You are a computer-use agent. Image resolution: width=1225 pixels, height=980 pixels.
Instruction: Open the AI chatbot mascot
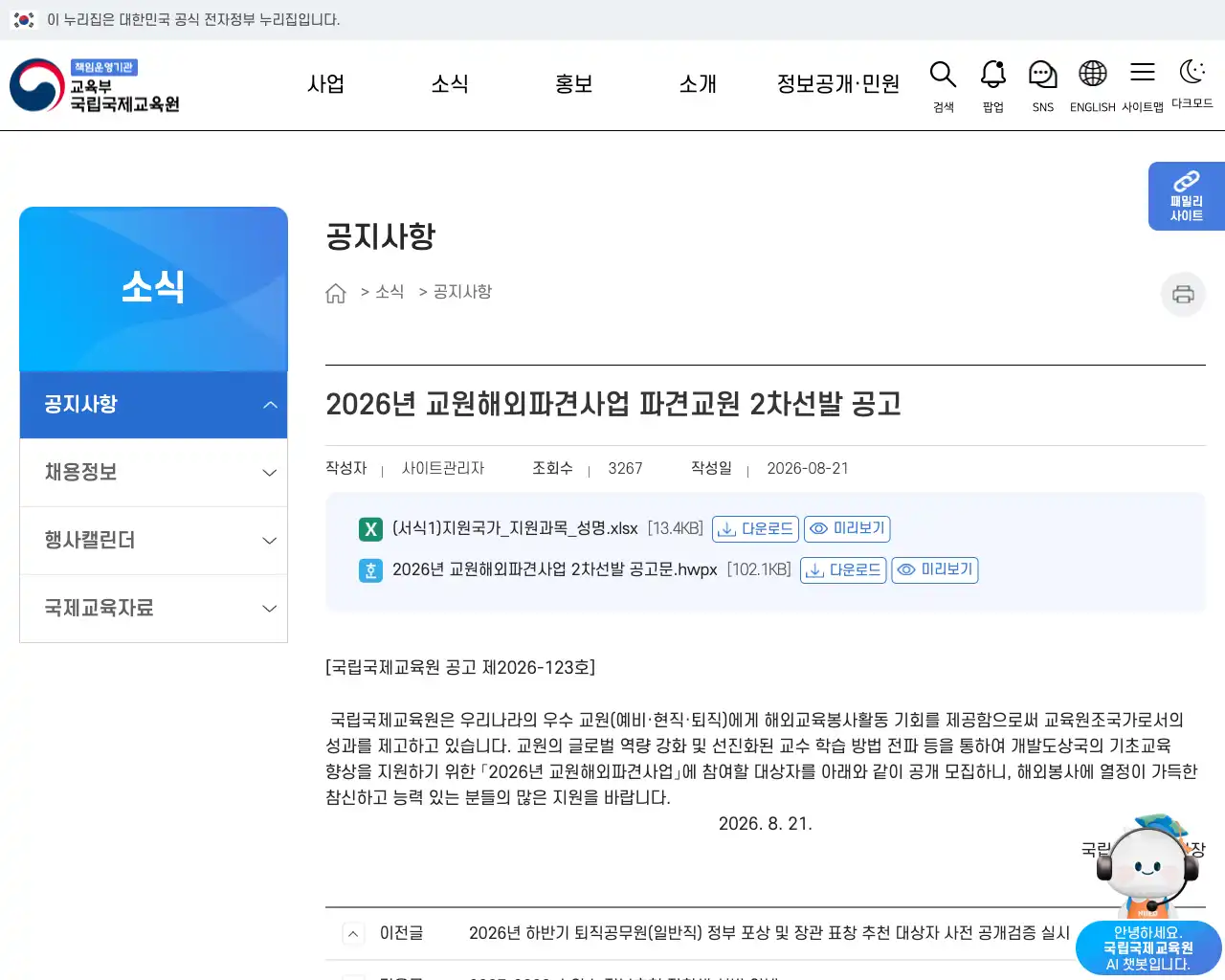coord(1148,895)
